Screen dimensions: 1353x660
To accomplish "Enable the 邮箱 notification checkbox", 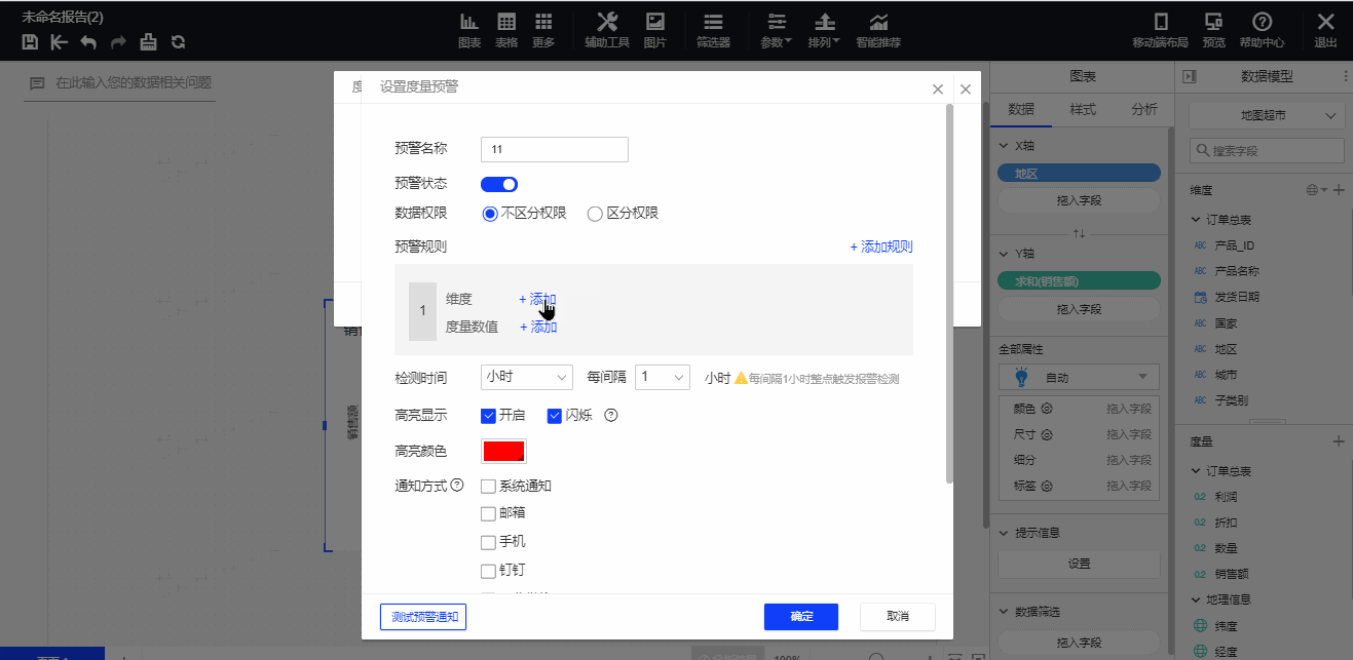I will click(x=488, y=514).
